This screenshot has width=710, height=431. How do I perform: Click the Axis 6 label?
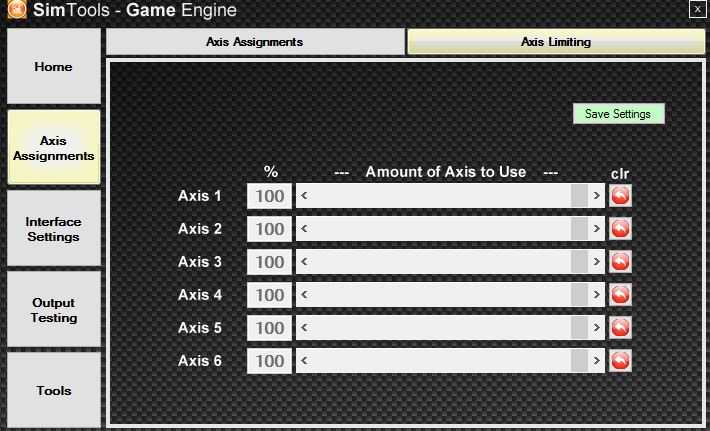pyautogui.click(x=200, y=360)
